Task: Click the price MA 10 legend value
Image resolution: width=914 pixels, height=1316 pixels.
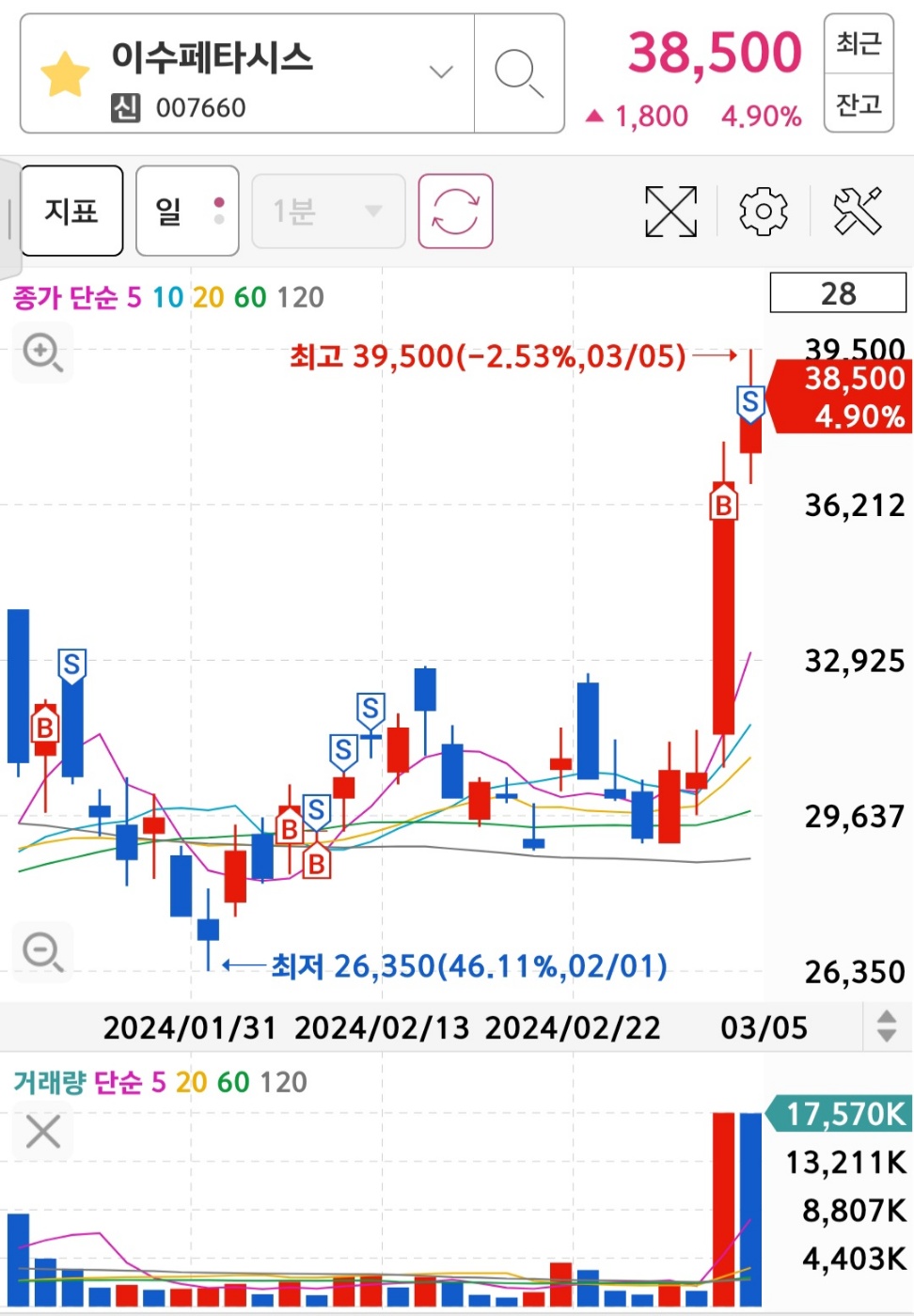Action: point(168,298)
